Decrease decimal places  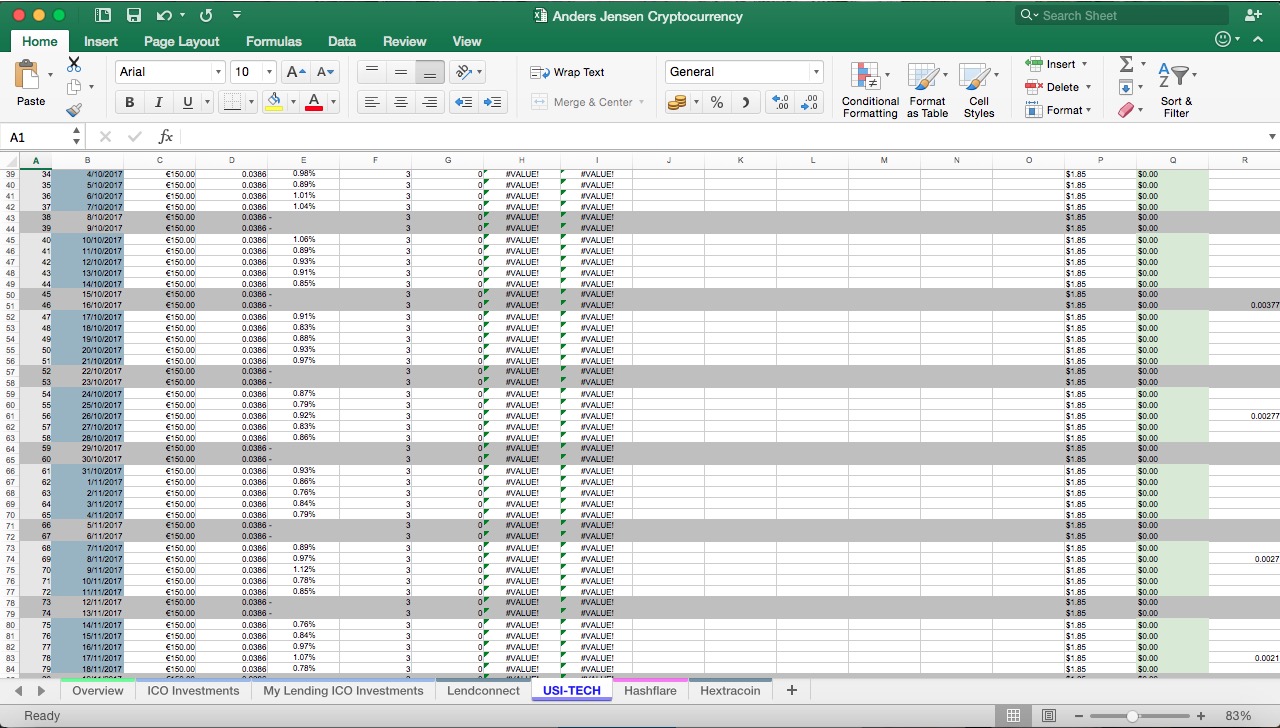click(809, 102)
